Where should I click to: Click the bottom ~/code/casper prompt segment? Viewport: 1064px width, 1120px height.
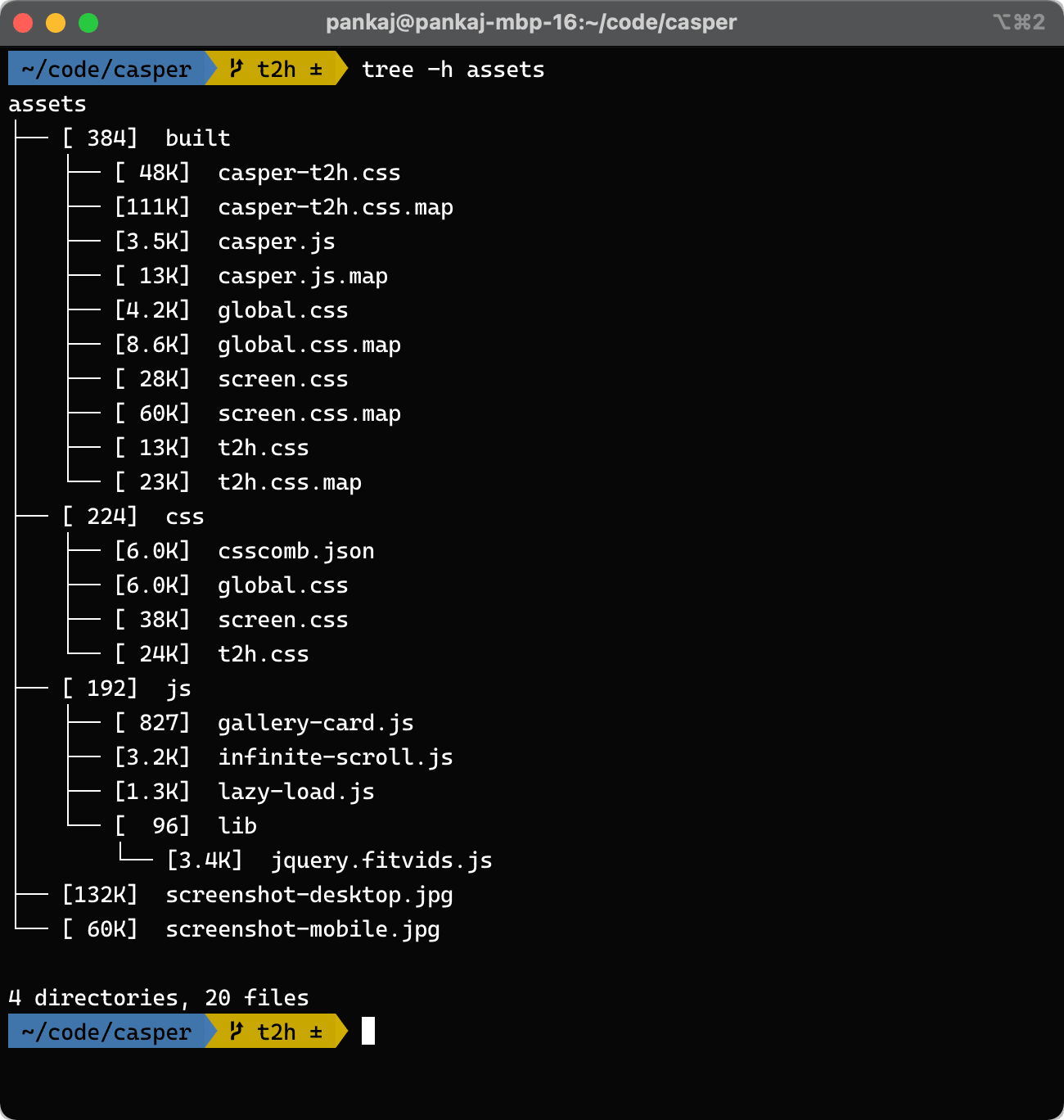click(106, 1032)
